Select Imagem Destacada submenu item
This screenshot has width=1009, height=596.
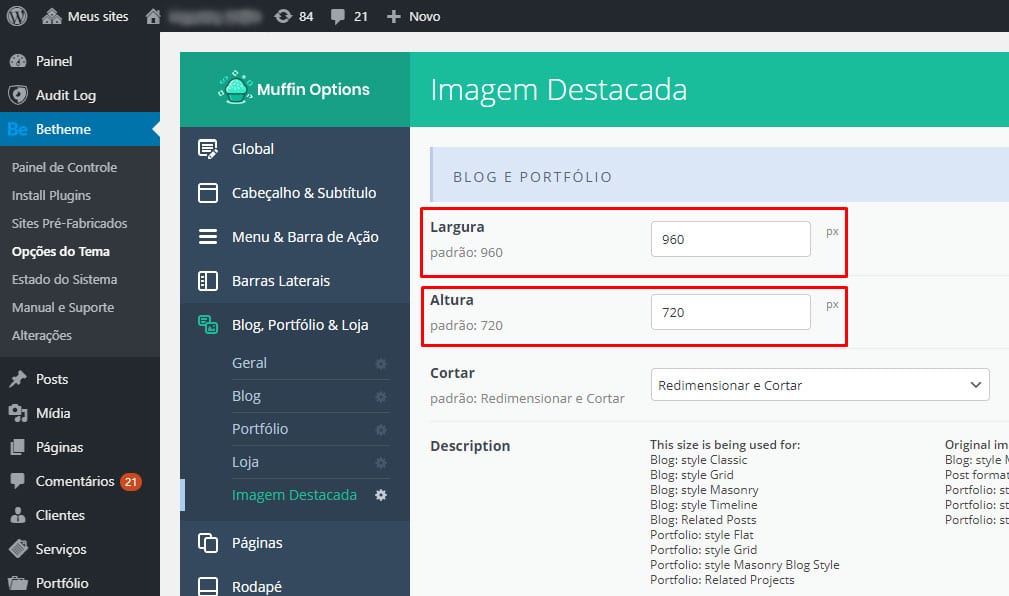click(x=294, y=495)
